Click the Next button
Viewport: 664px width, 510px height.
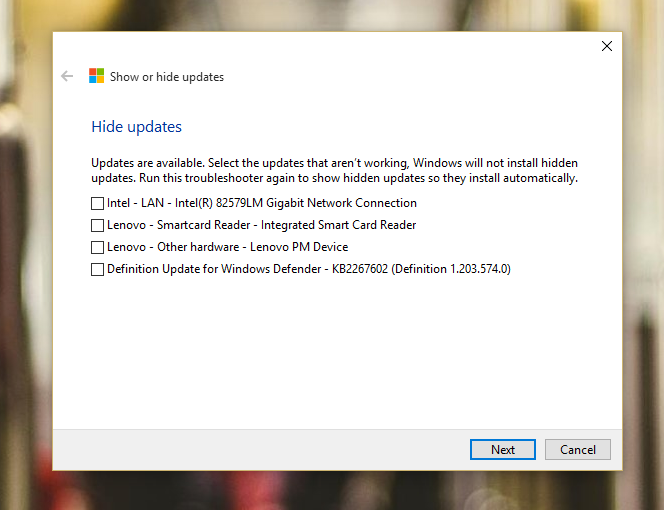click(503, 449)
